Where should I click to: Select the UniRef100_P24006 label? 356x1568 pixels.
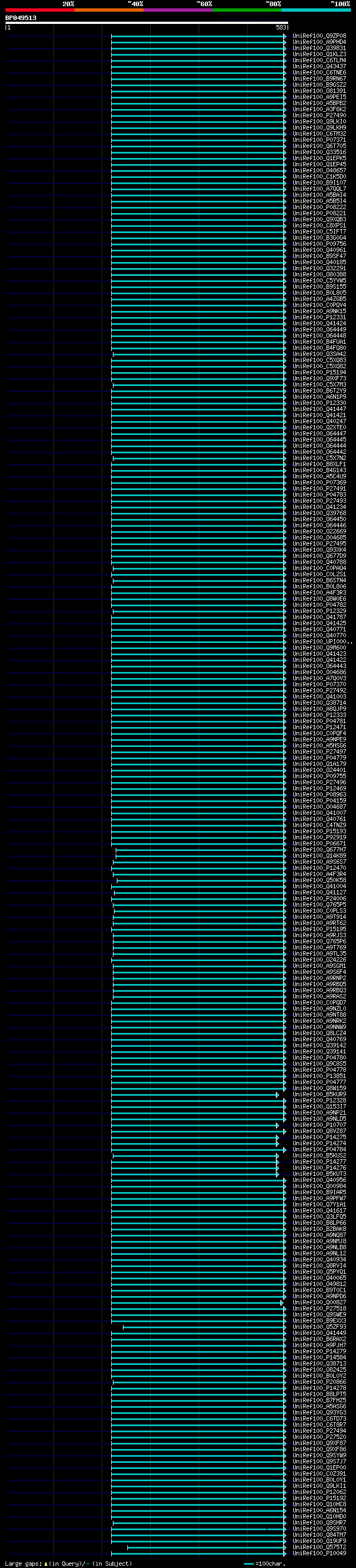(319, 898)
